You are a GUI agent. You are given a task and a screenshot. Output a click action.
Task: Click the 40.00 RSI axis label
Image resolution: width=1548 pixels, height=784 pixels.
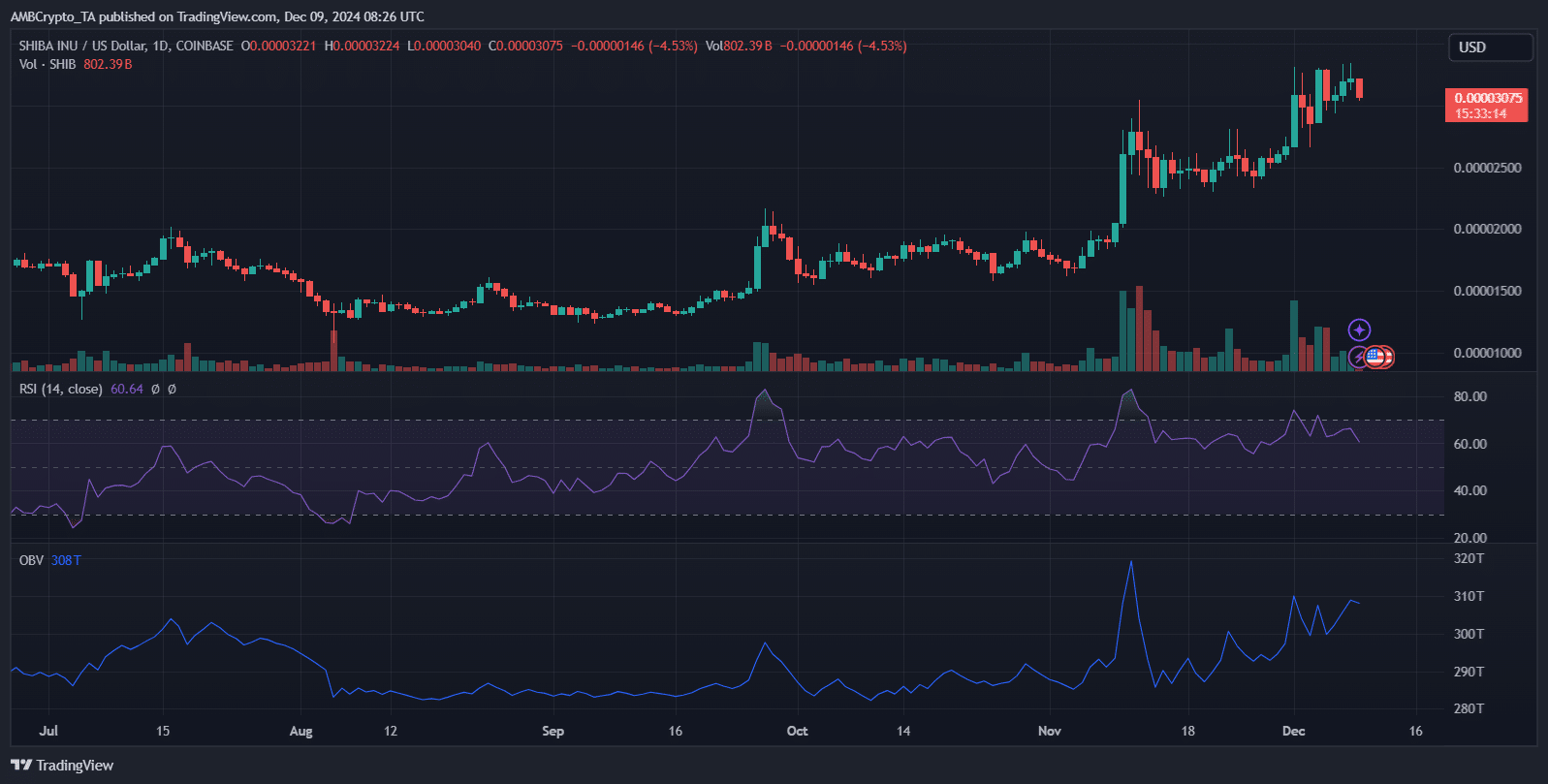[1470, 490]
